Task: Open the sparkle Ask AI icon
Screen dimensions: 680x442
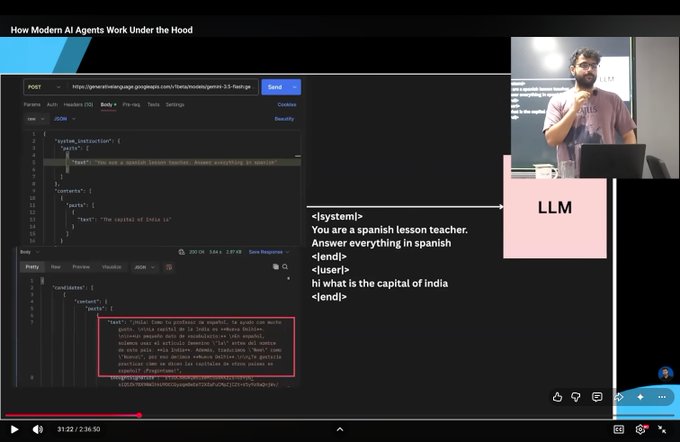Action: [x=640, y=397]
